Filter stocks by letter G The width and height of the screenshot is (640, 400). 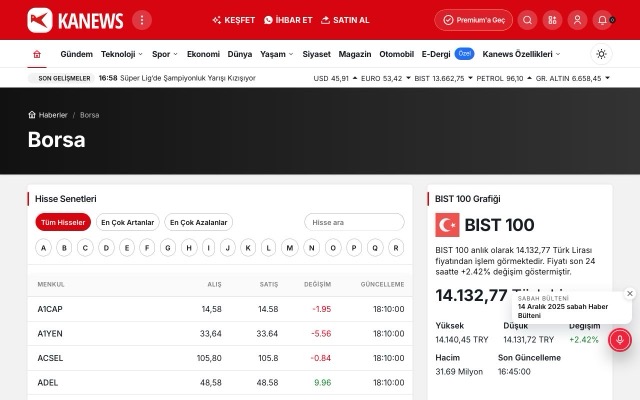[x=168, y=248]
